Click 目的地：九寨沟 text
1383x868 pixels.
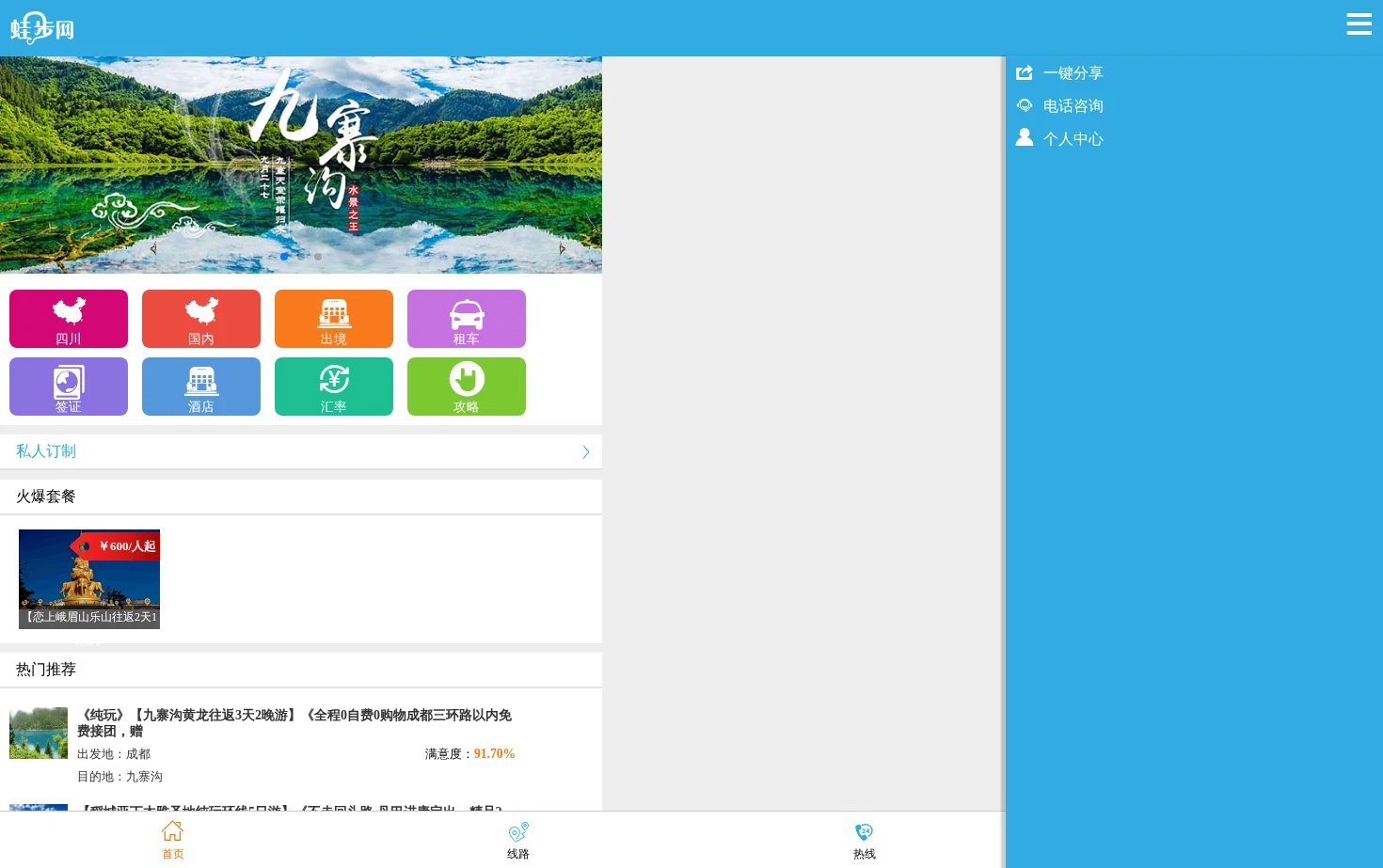point(119,777)
